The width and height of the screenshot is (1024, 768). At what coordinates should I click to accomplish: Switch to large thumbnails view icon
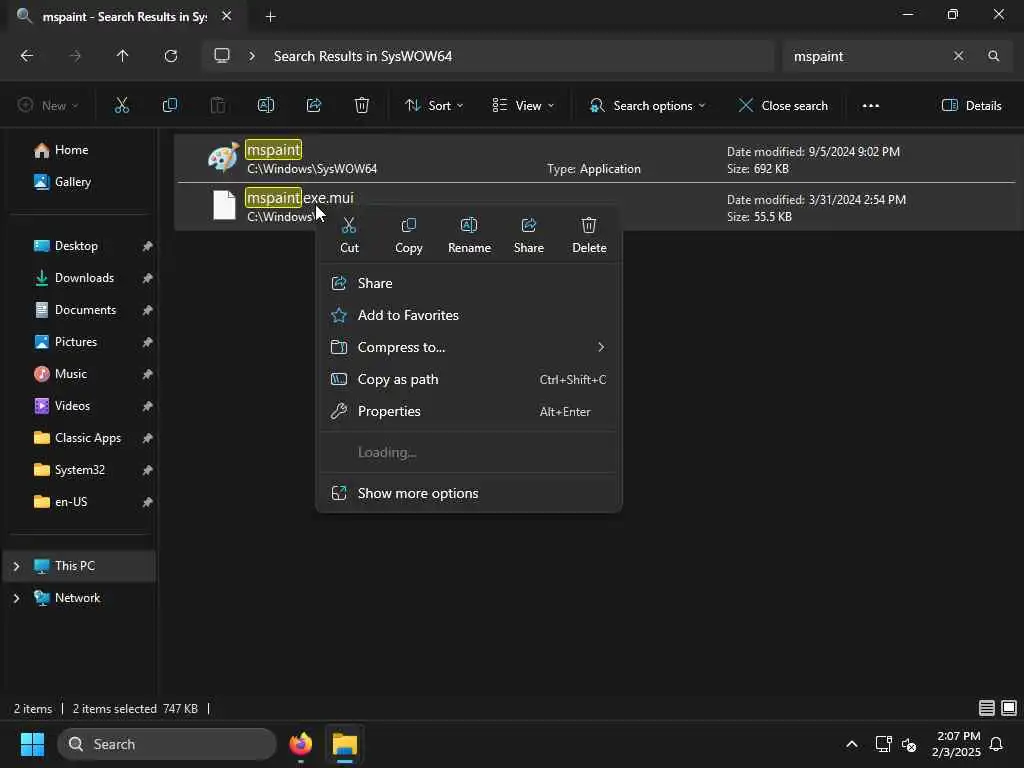(x=1009, y=708)
